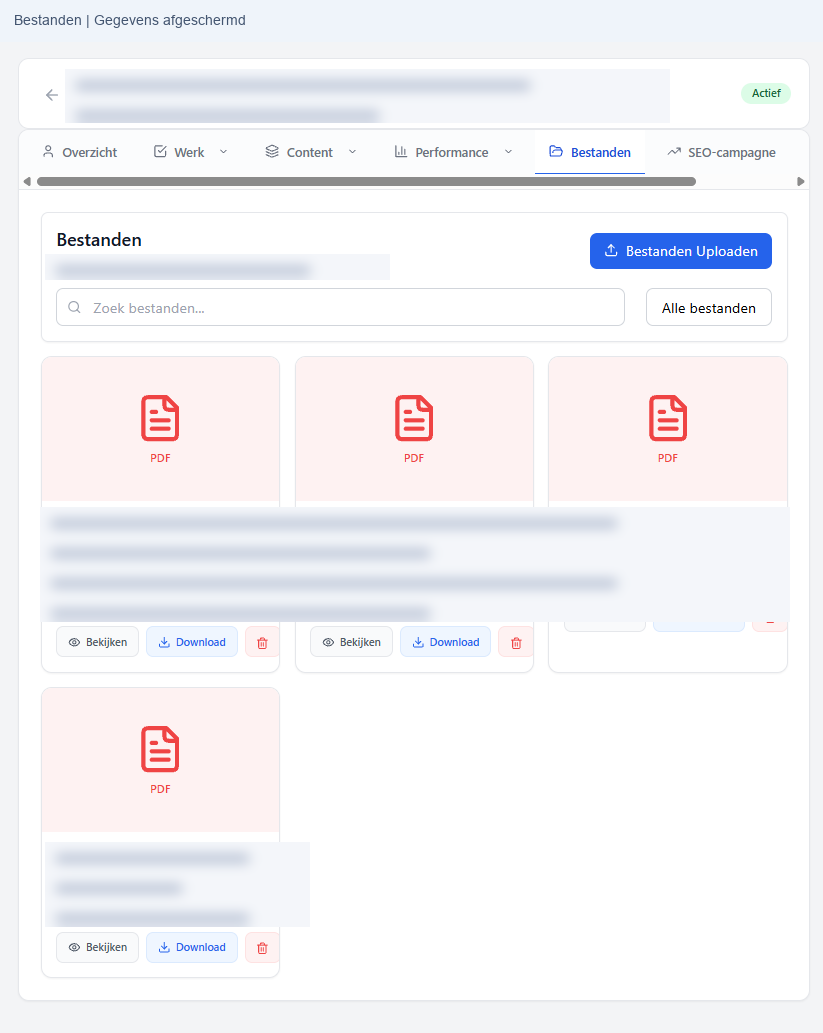Delete the middle top-row file via trash icon
This screenshot has width=823, height=1033.
pos(516,642)
